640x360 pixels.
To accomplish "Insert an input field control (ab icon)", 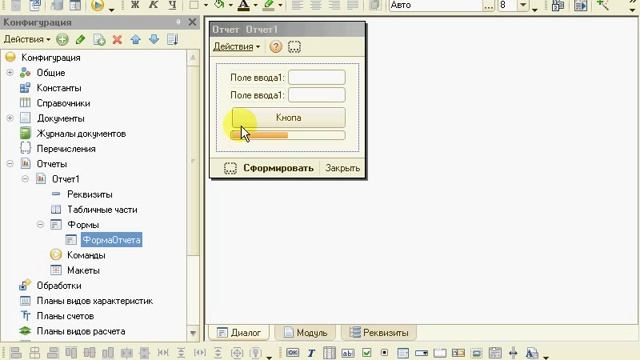I will tap(348, 353).
